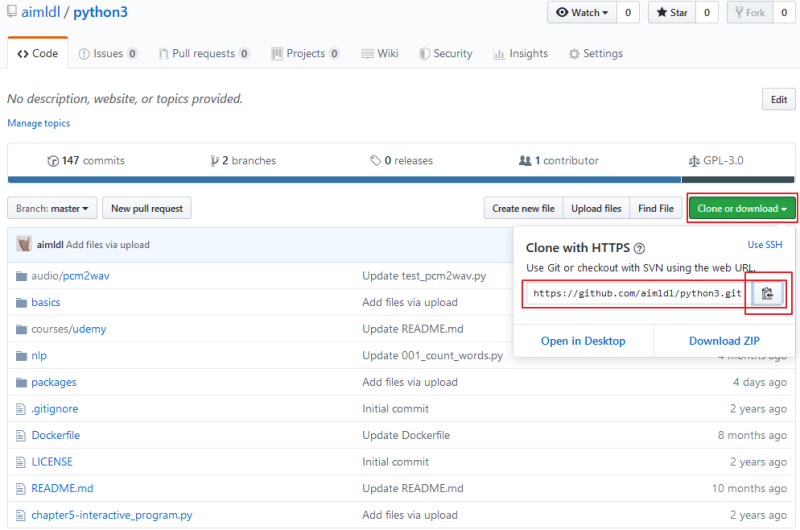Click the language breakdown color bar
The width and height of the screenshot is (800, 530).
coord(401,180)
